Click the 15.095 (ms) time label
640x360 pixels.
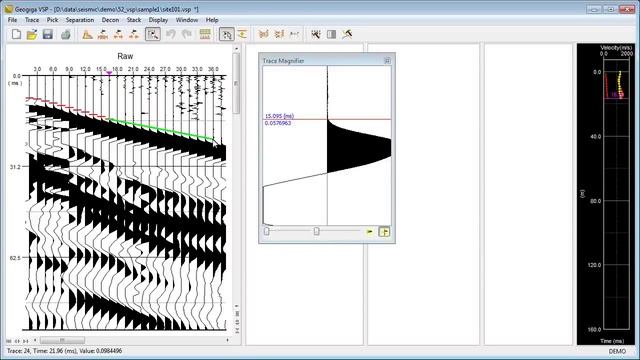coord(280,116)
